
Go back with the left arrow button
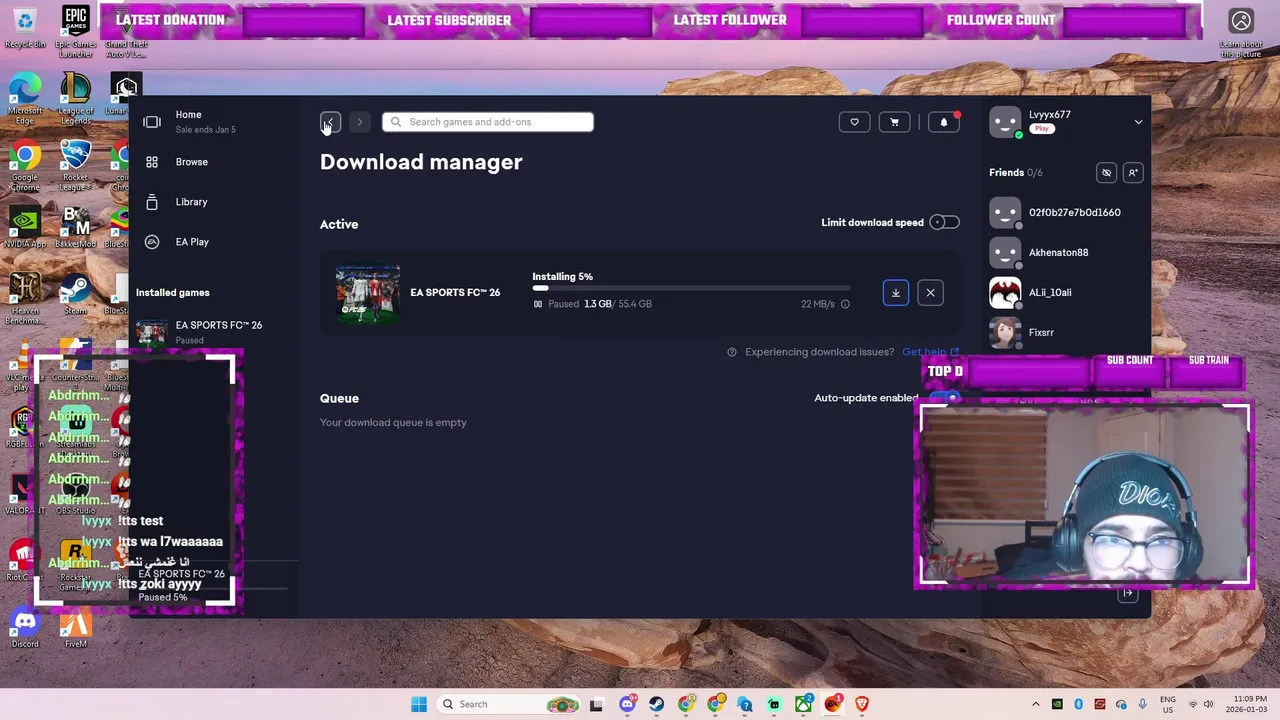330,122
